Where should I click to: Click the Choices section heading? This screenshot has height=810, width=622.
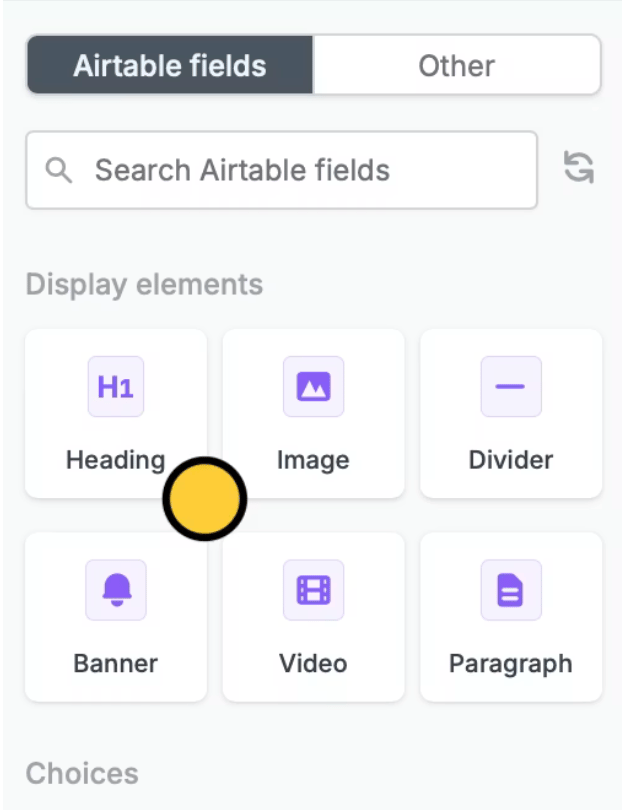[82, 773]
